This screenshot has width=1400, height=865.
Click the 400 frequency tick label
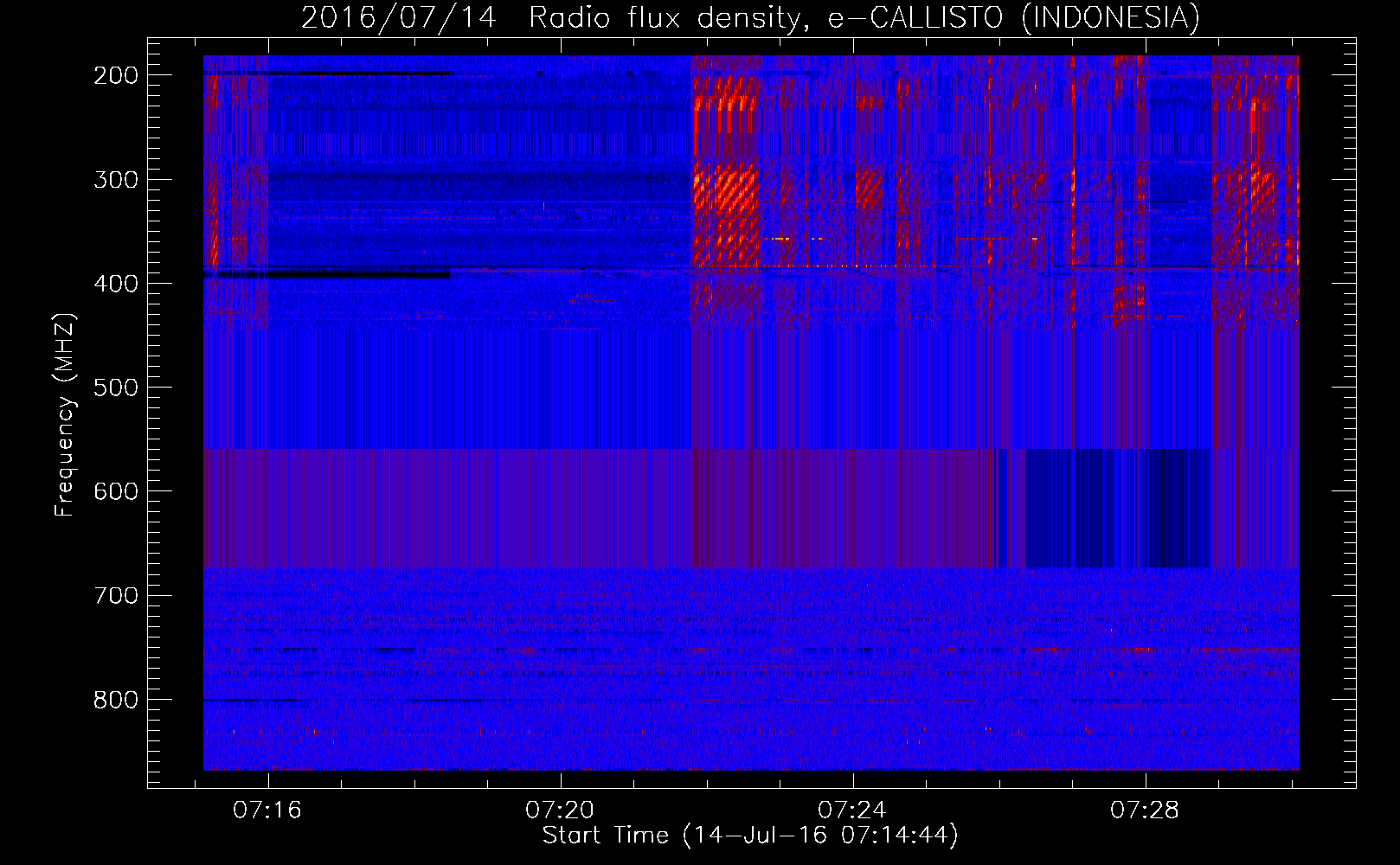(x=116, y=284)
